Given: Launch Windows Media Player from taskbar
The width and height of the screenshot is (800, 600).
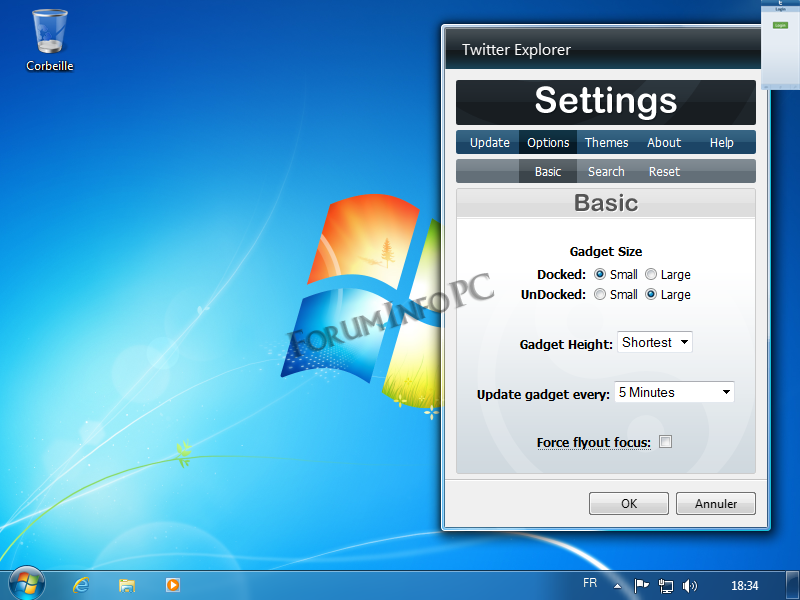Looking at the screenshot, I should coord(172,585).
